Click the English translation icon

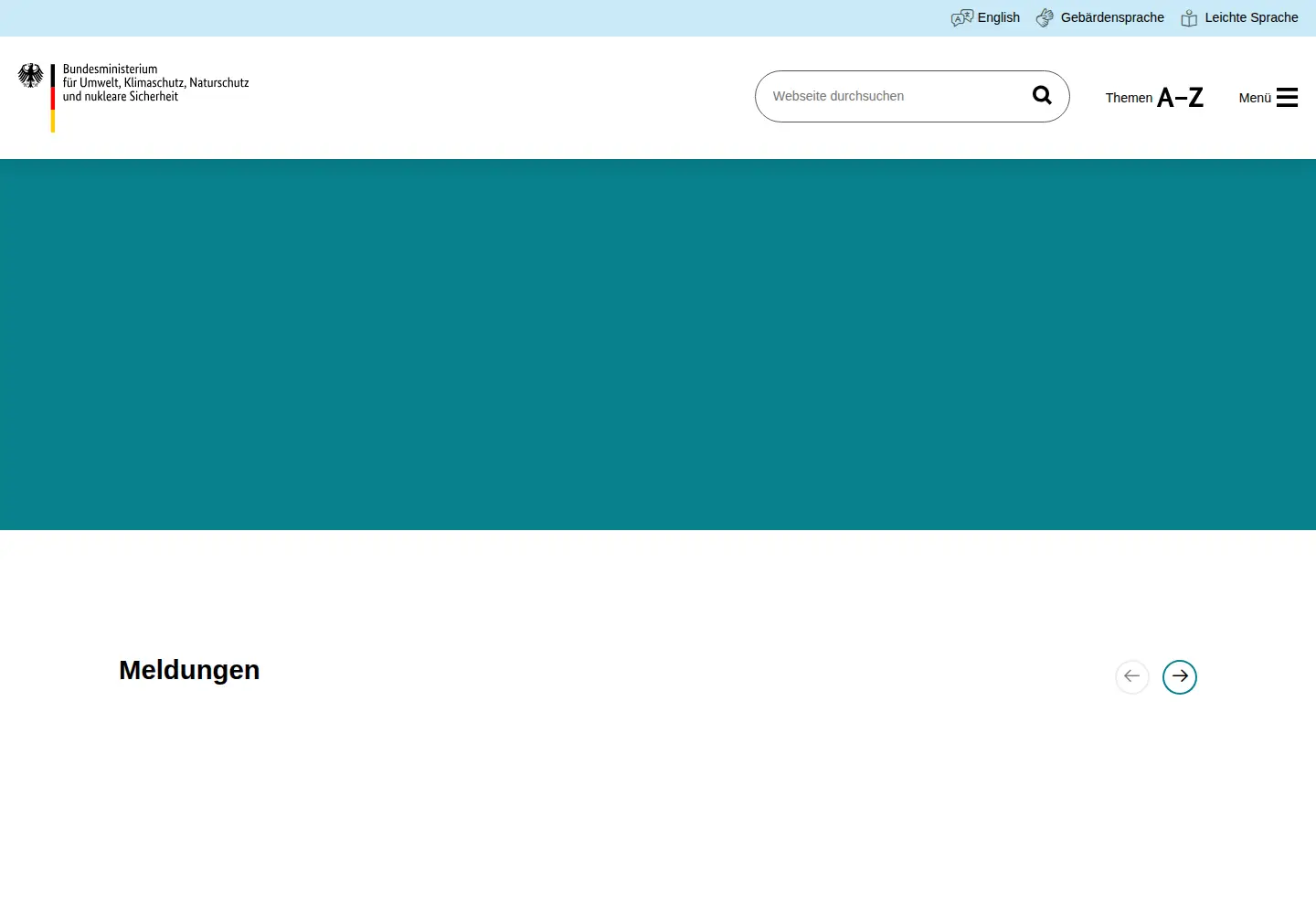[x=962, y=17]
